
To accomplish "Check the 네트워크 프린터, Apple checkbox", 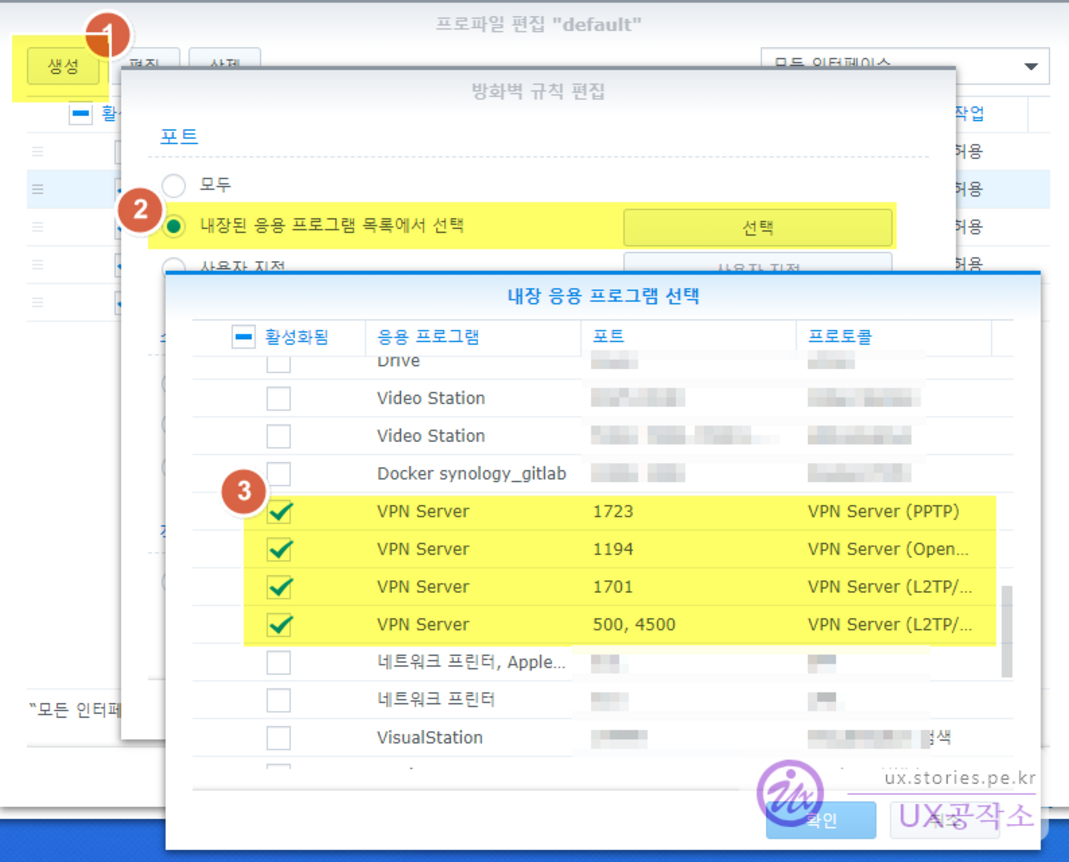I will coord(279,662).
